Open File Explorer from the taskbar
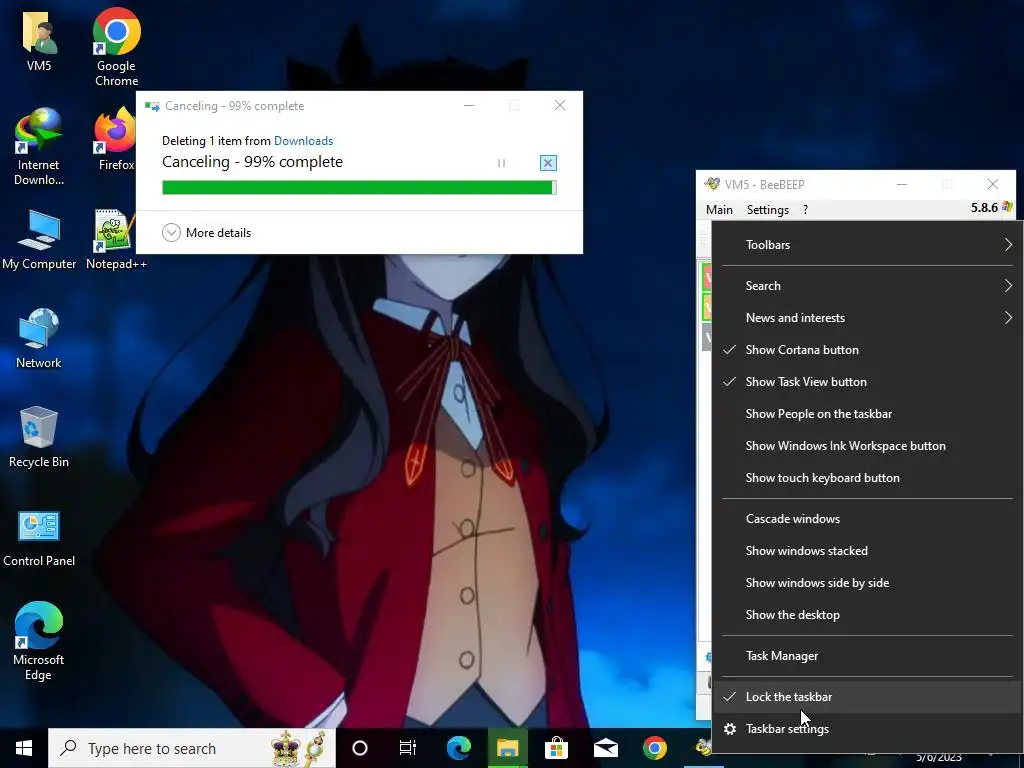1024x768 pixels. [507, 748]
